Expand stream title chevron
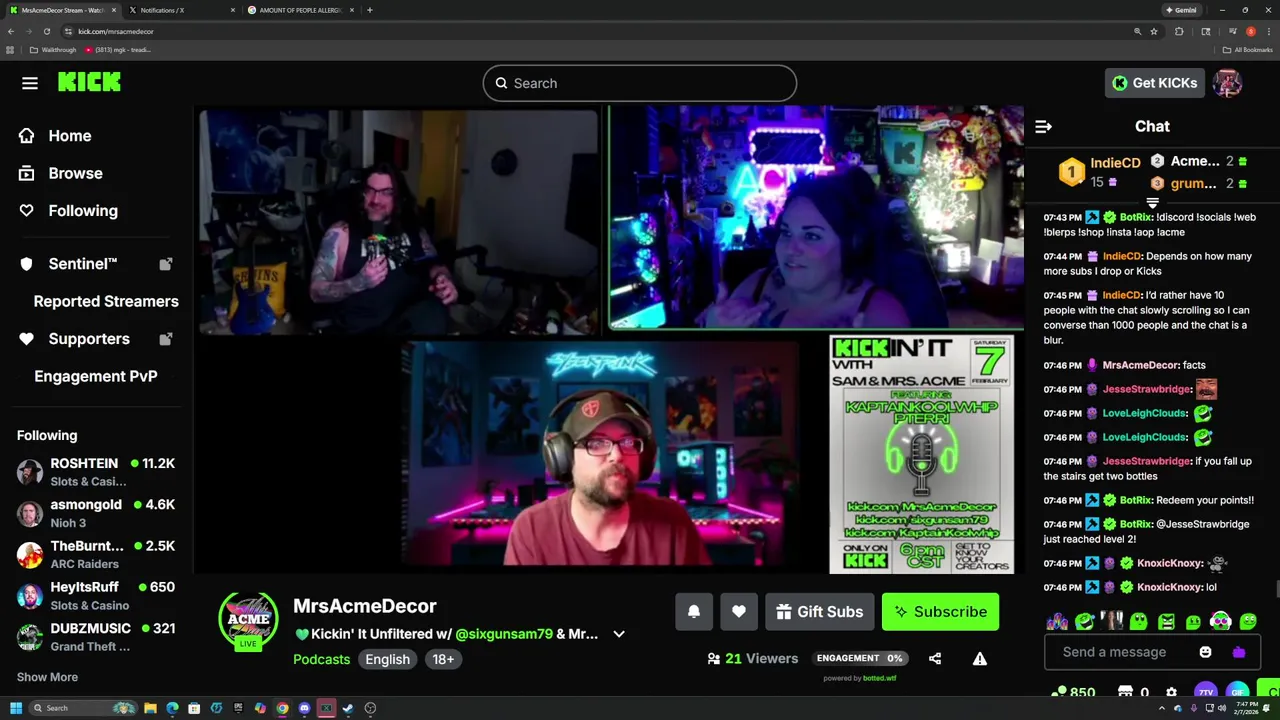Screen dimensions: 1280x720 tap(619, 634)
